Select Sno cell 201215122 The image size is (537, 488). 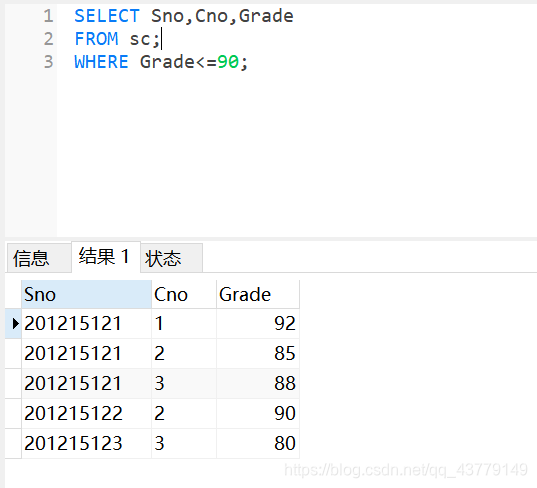[86, 413]
